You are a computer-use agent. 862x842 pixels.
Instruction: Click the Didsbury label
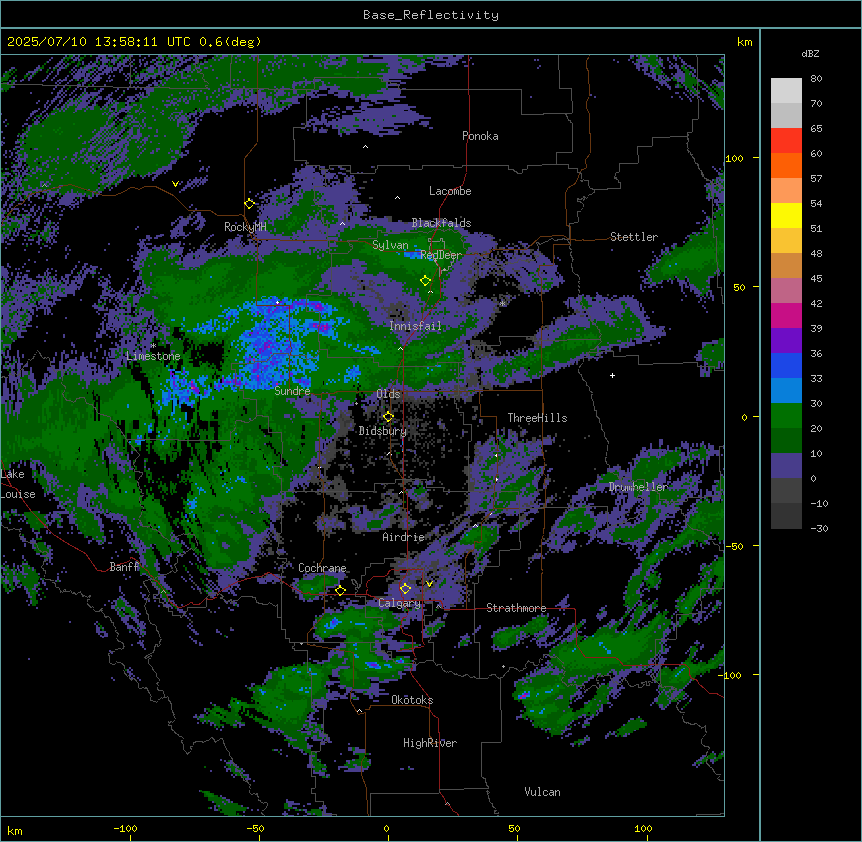(383, 431)
